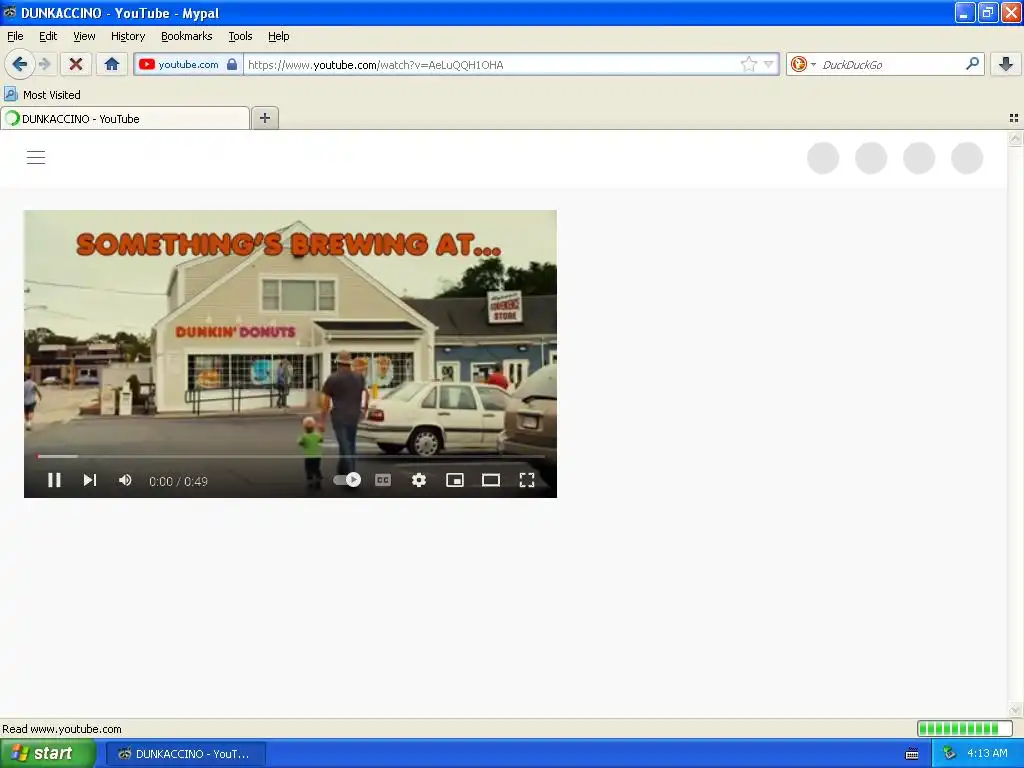Click the Windows start button
This screenshot has height=768, width=1024.
48,754
